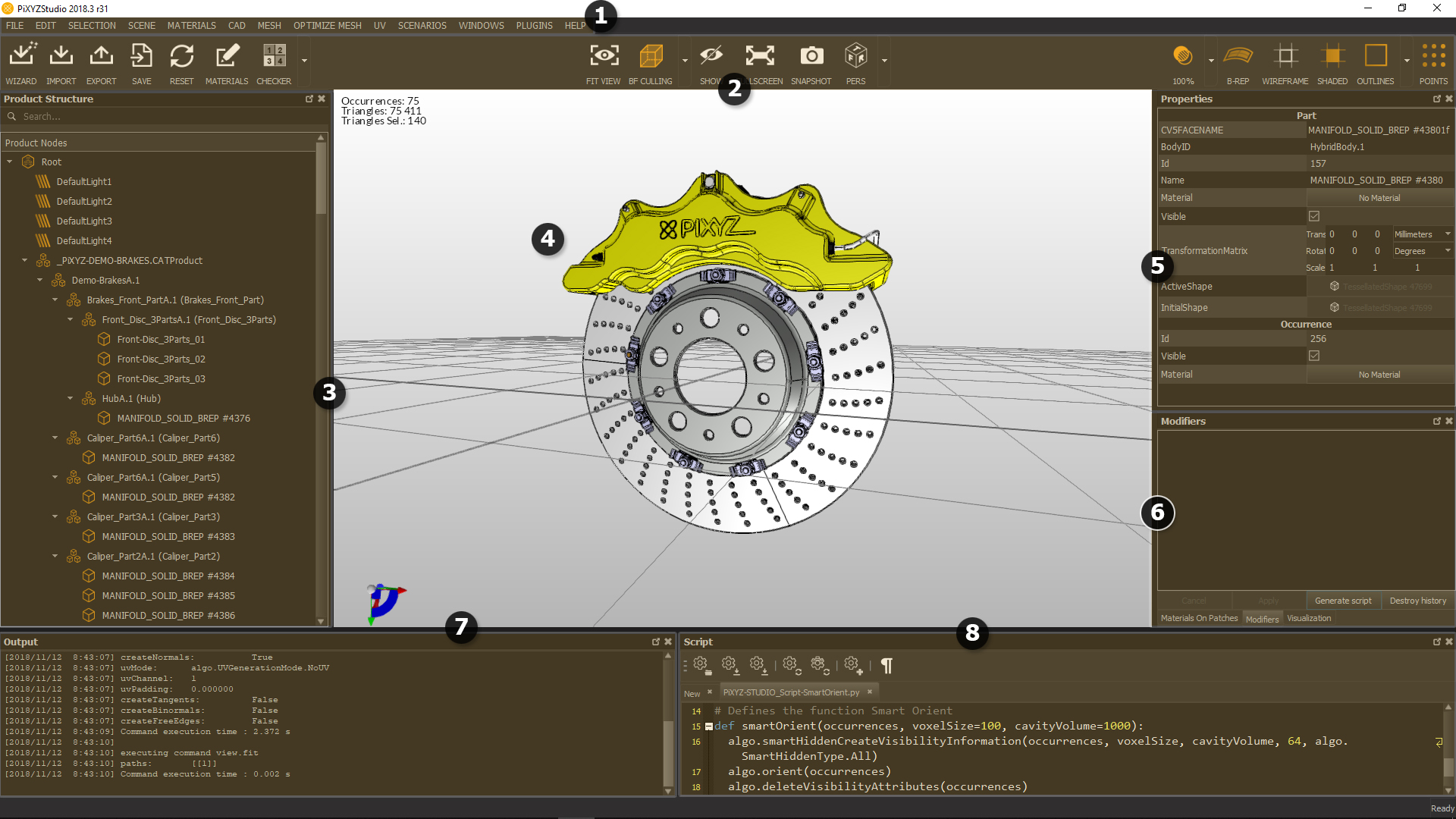Open the File menu
Image resolution: width=1456 pixels, height=819 pixels.
coord(15,25)
